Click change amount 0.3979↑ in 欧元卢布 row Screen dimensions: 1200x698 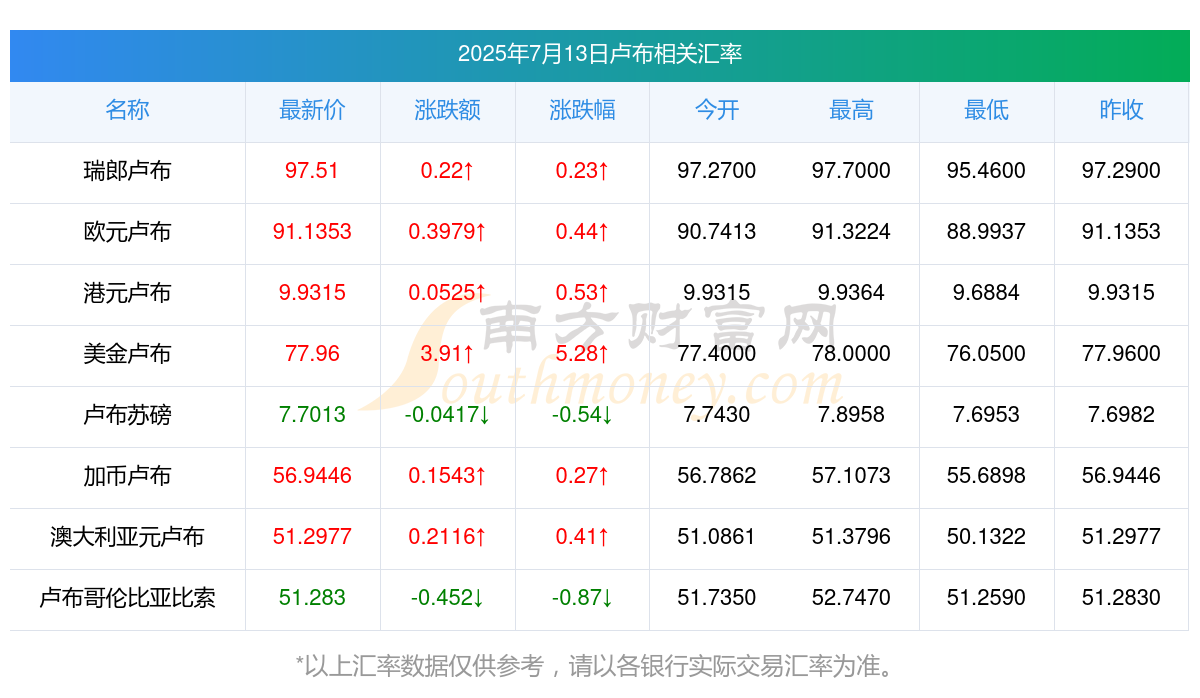[447, 232]
